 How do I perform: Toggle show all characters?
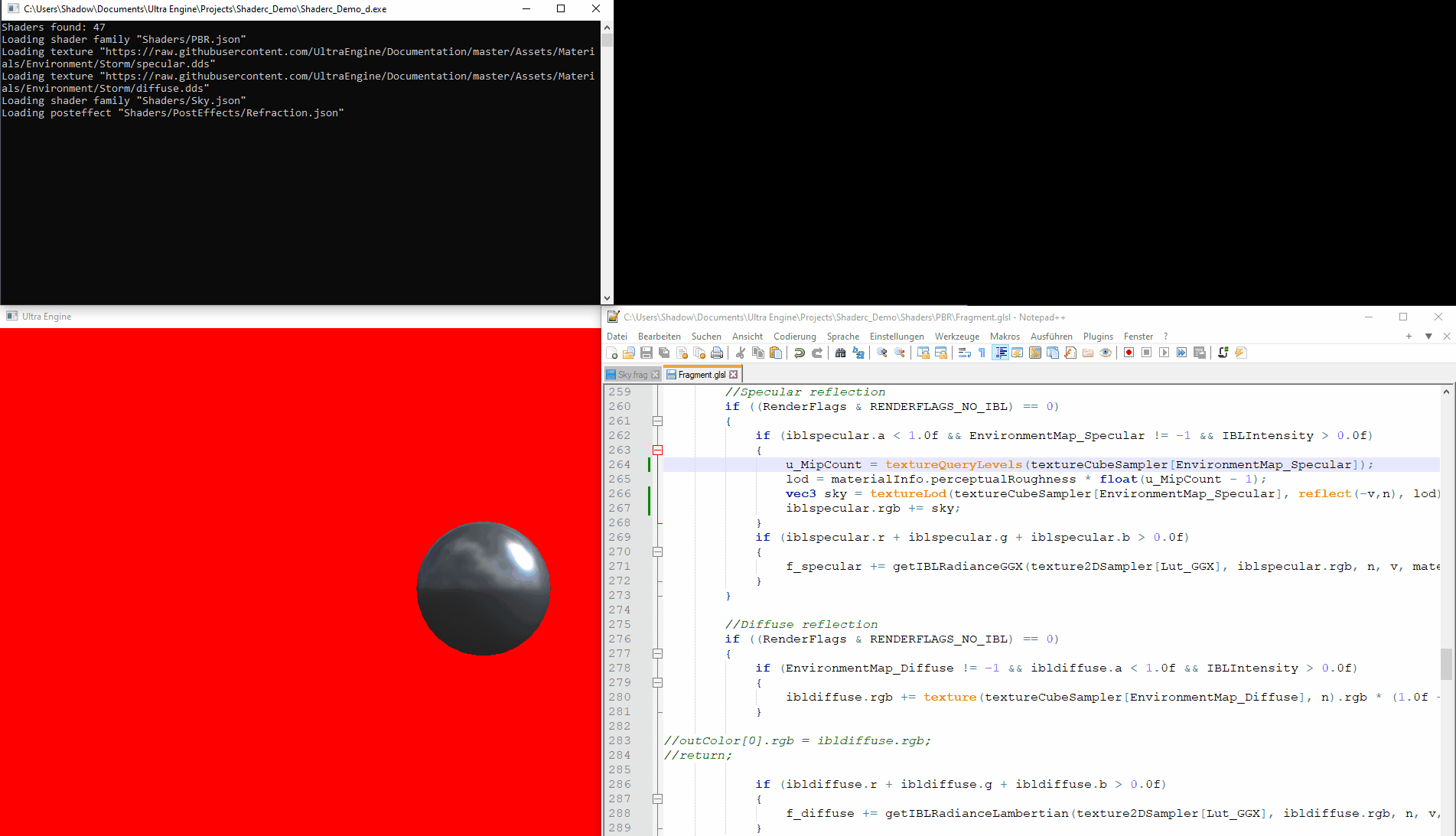tap(982, 353)
